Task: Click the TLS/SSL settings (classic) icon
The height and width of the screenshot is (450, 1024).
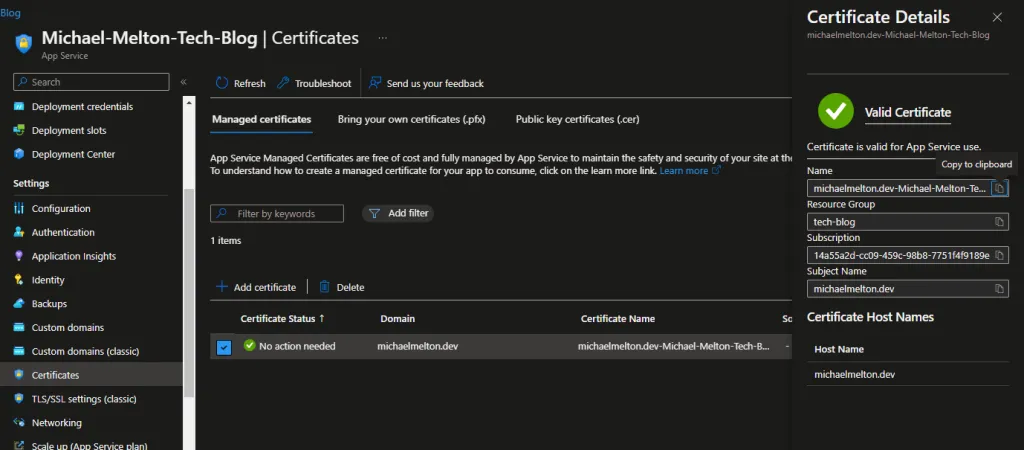Action: pyautogui.click(x=19, y=398)
